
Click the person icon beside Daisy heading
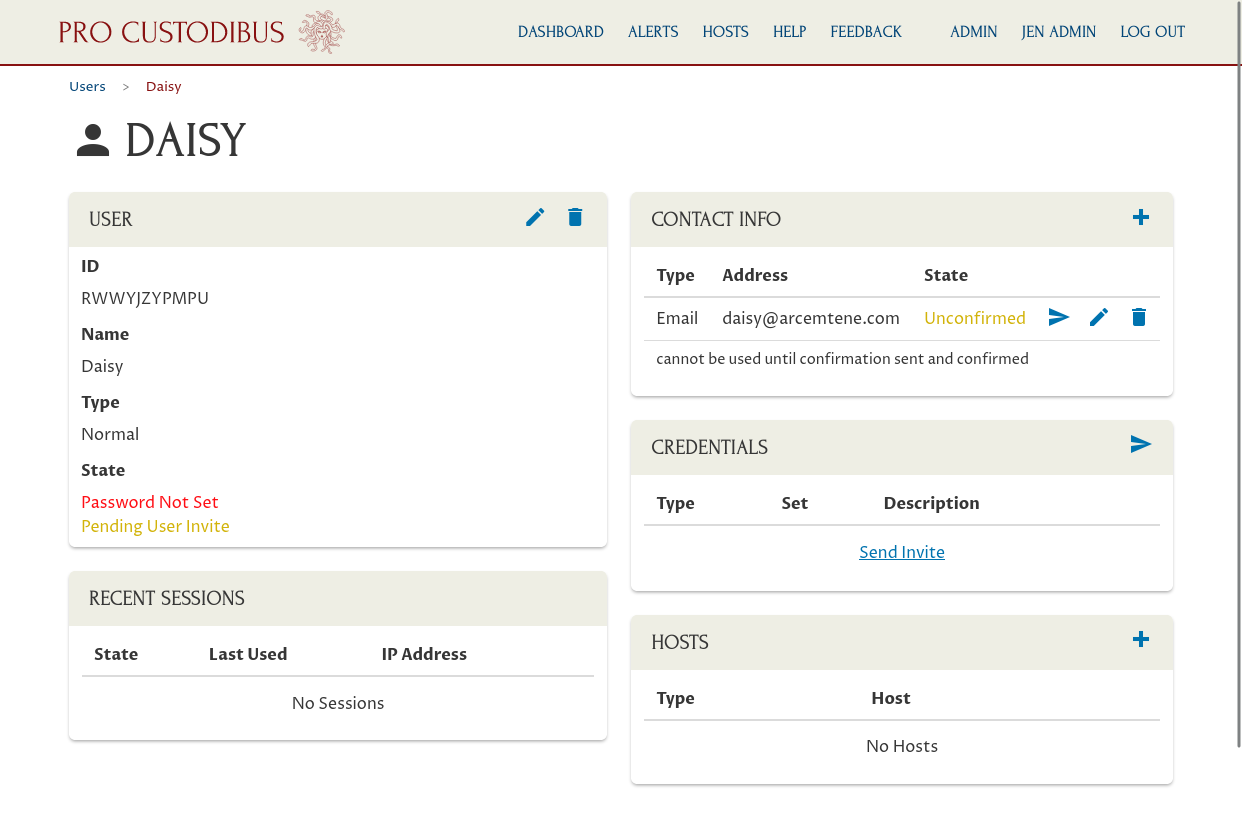pos(93,141)
